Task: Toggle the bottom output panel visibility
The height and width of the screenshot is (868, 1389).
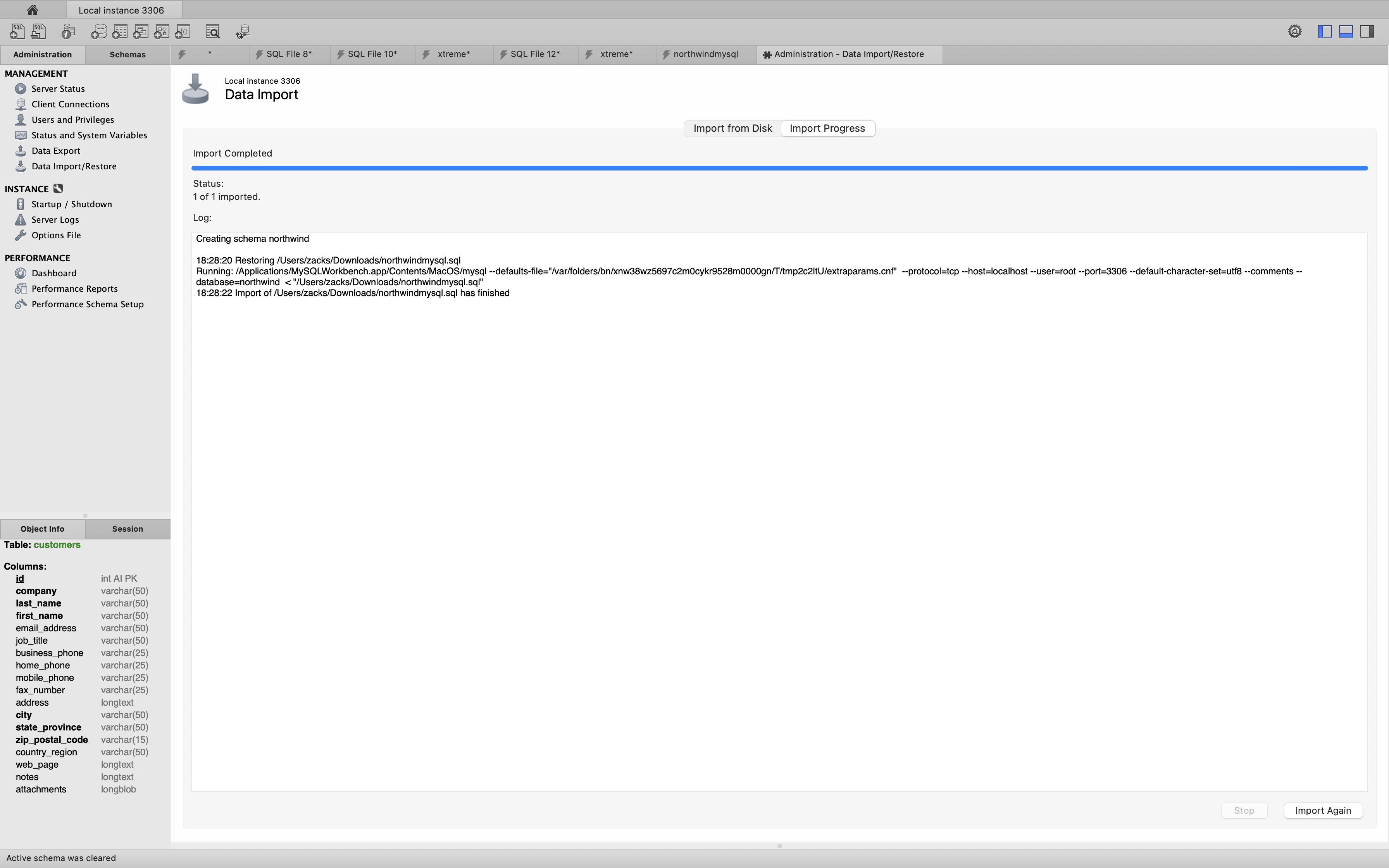Action: [1346, 31]
